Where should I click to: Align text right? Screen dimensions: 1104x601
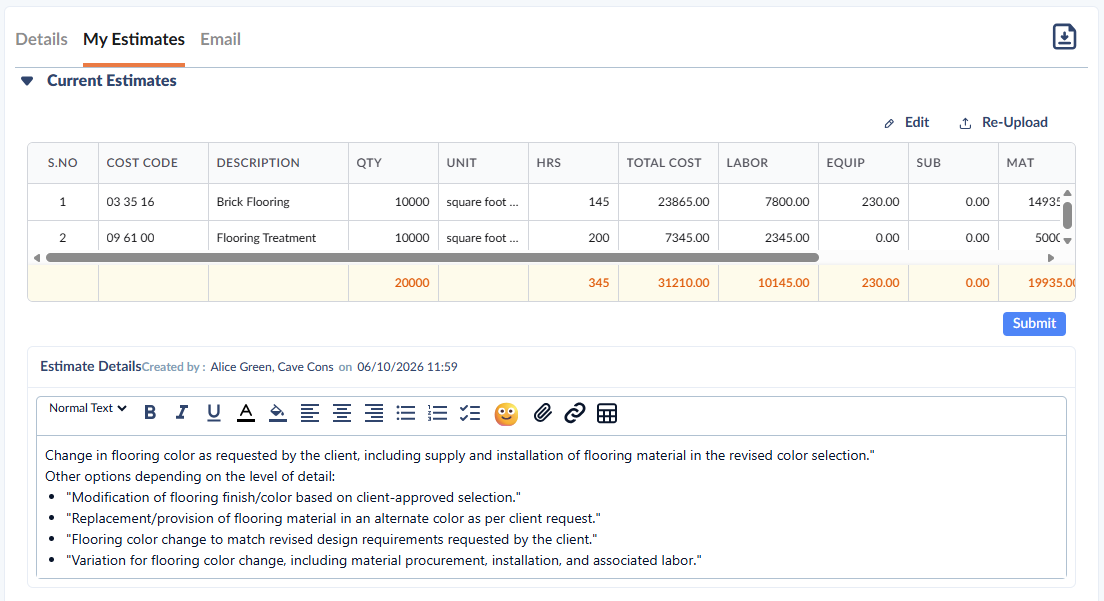(374, 413)
